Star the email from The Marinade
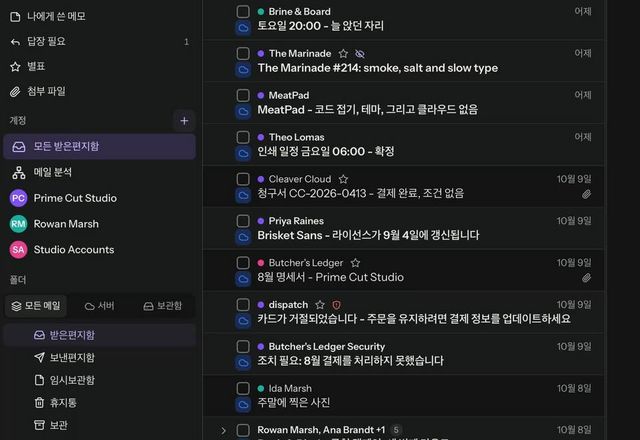Screen dimensions: 640x440 pyautogui.click(x=343, y=53)
